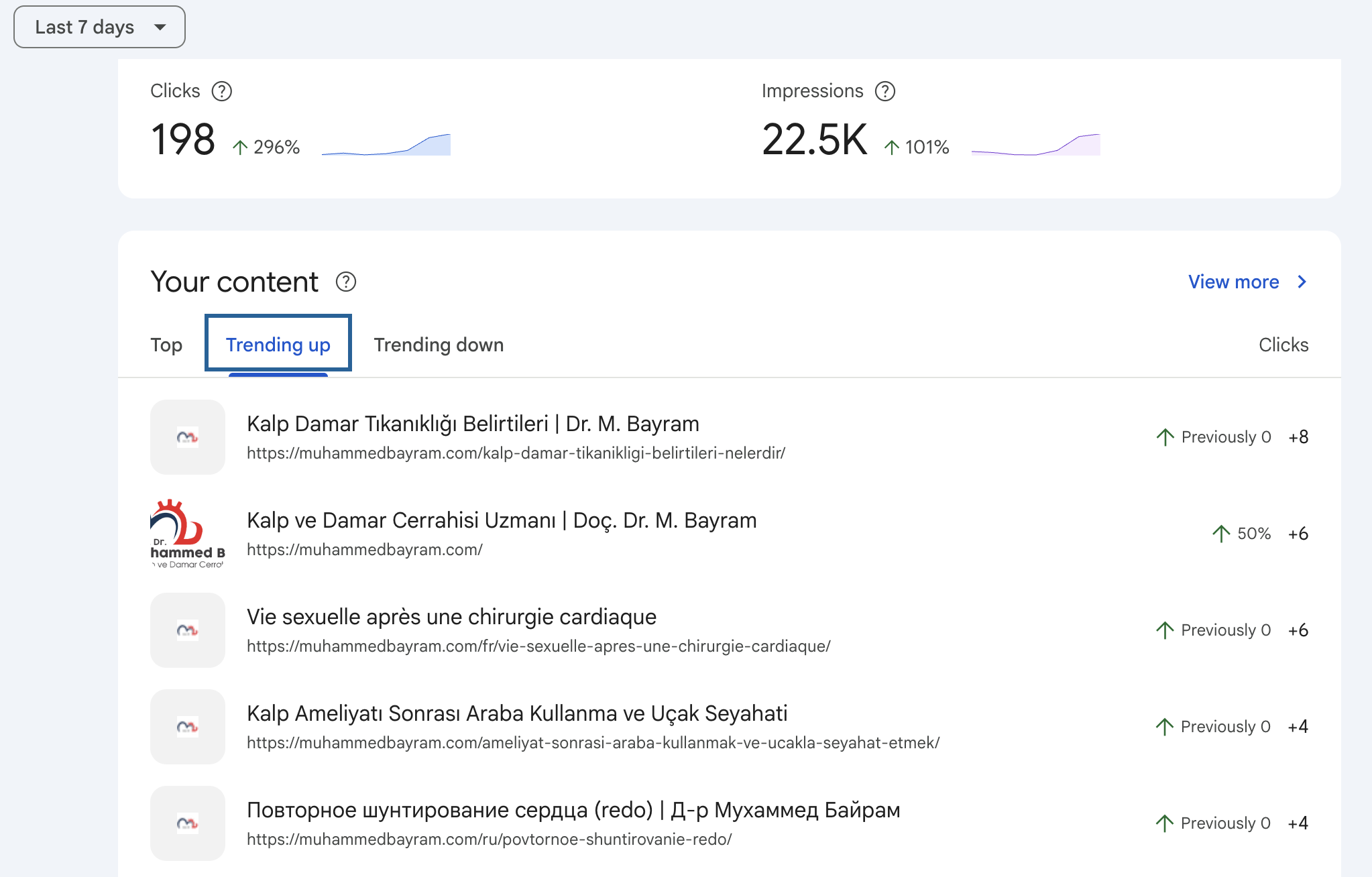Viewport: 1372px width, 877px height.
Task: Click the 50% increase value for homepage row
Action: coord(1253,534)
